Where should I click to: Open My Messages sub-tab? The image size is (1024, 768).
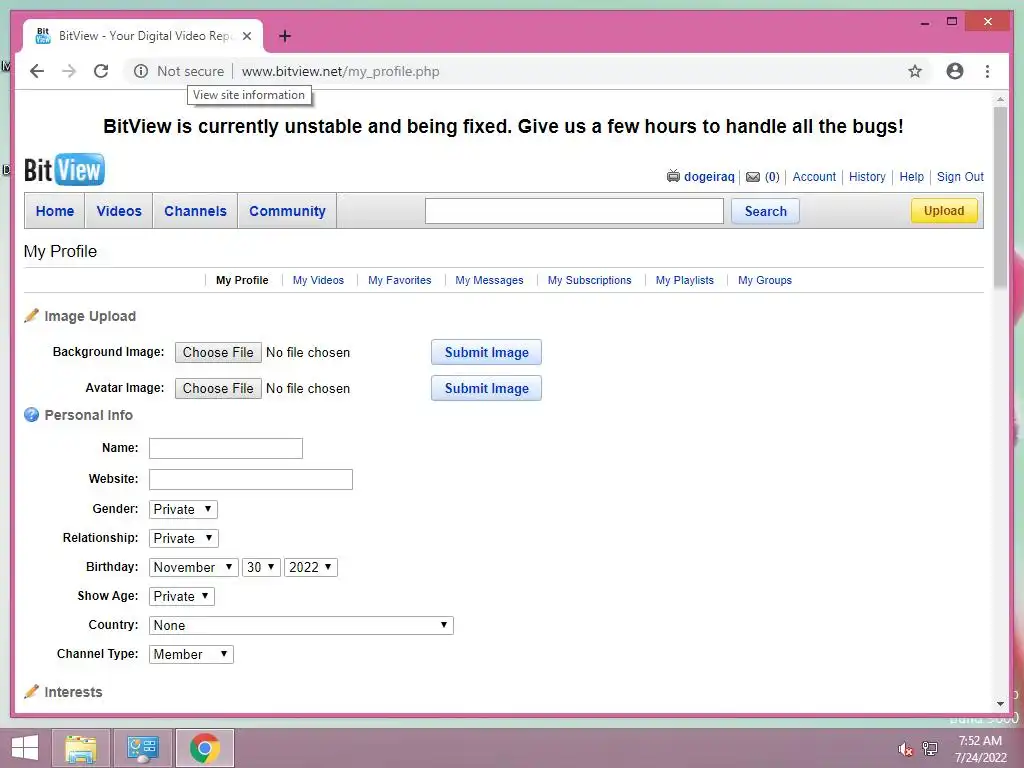pyautogui.click(x=489, y=280)
